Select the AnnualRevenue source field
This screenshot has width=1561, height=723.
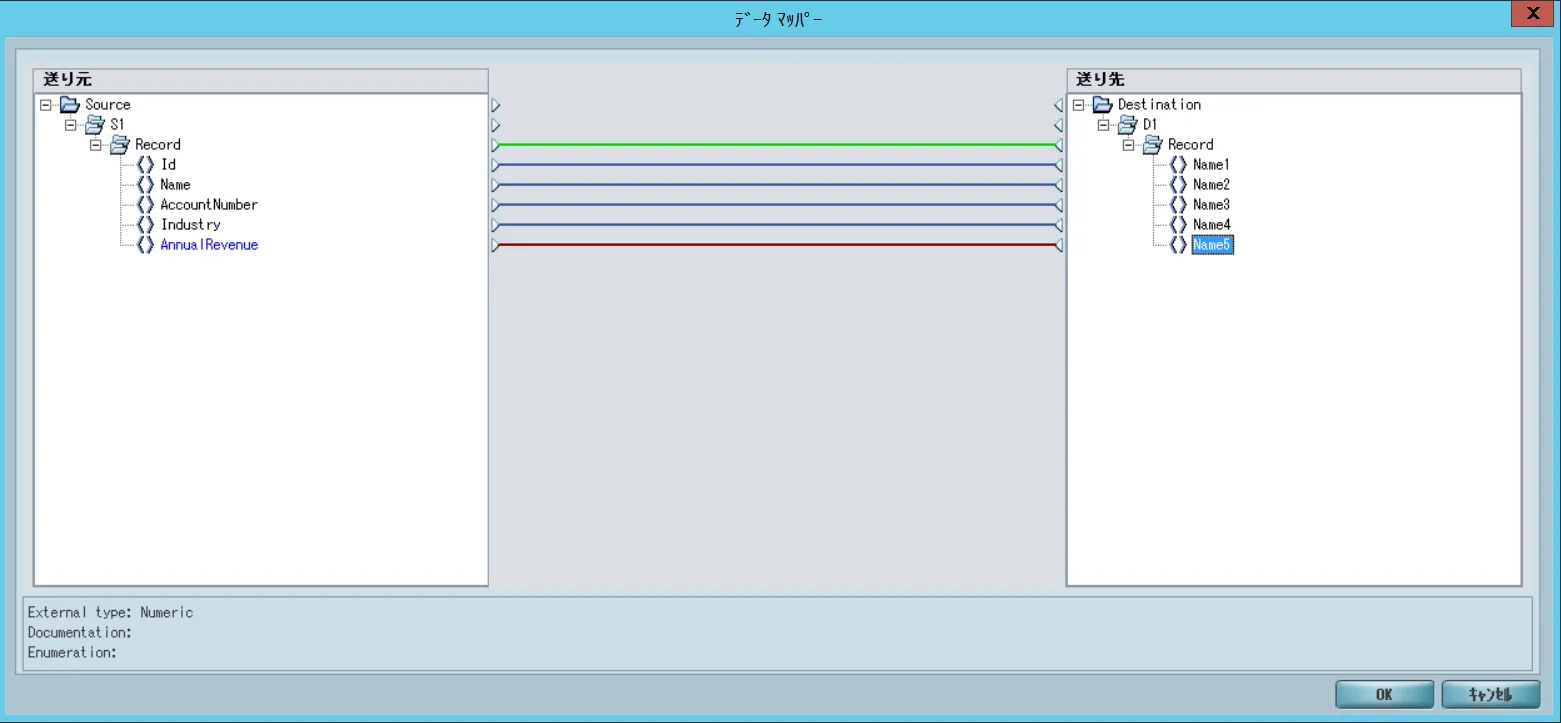click(209, 245)
